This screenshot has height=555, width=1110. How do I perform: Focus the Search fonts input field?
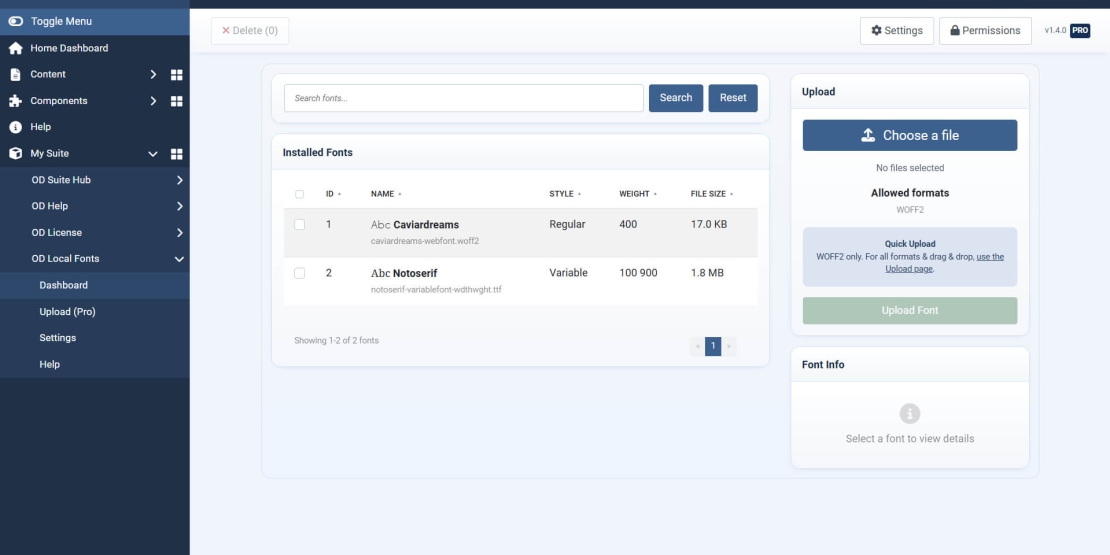coord(464,98)
